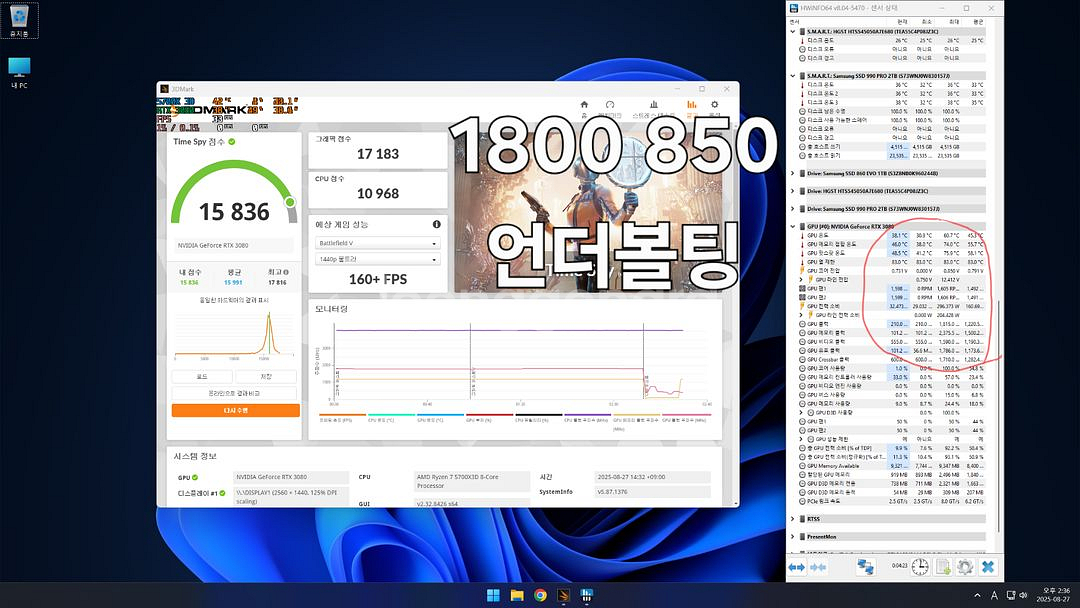Click the GPU NVIDIA GeForce RTX 3080 system info field

point(291,477)
